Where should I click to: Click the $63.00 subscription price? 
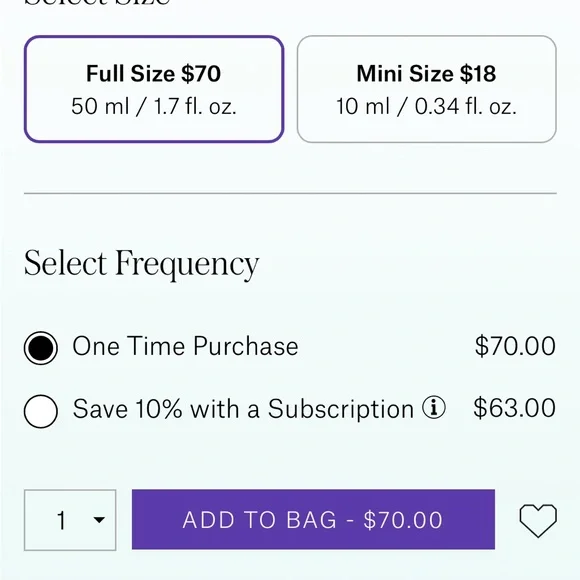click(x=515, y=408)
